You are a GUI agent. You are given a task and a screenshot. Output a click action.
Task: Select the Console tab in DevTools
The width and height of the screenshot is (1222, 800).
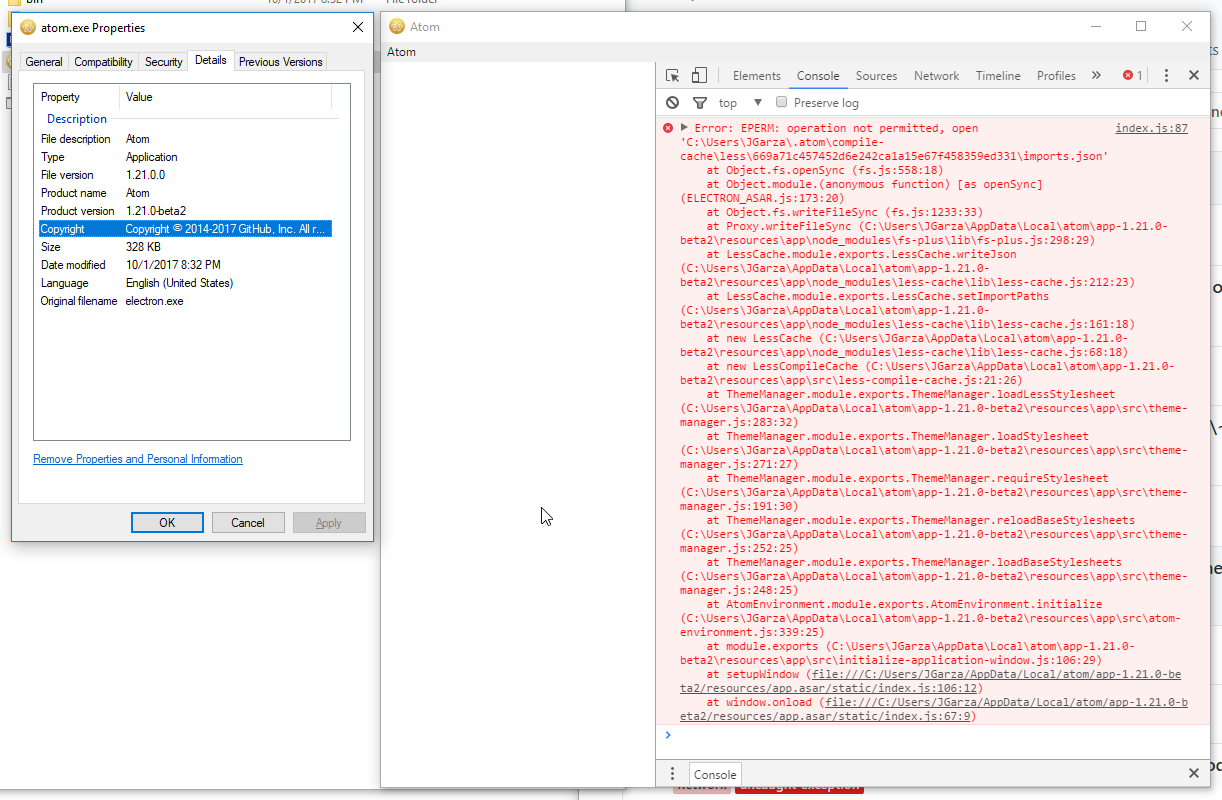[818, 76]
